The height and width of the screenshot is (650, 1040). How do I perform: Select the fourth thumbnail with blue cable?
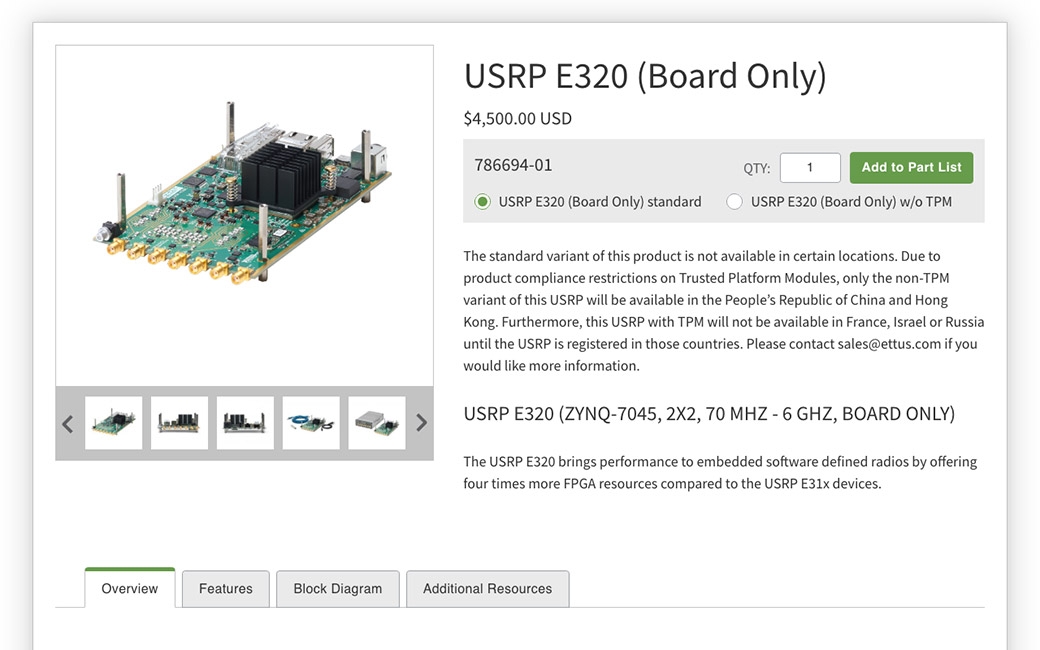[310, 423]
